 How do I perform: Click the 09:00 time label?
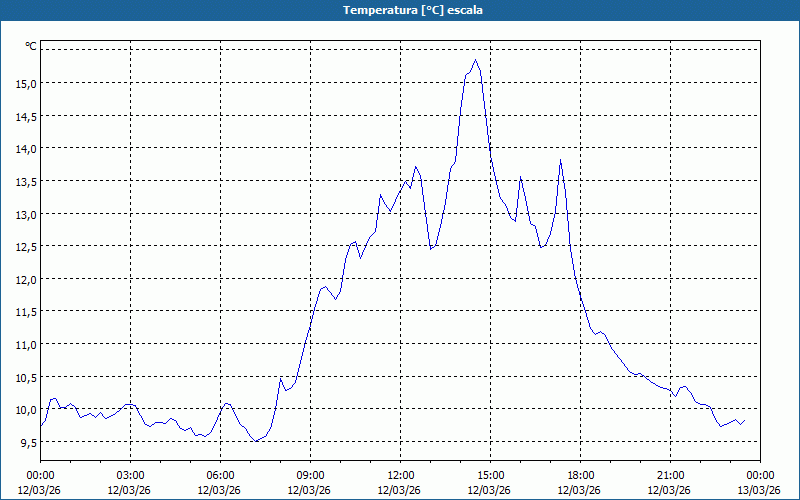pos(310,475)
